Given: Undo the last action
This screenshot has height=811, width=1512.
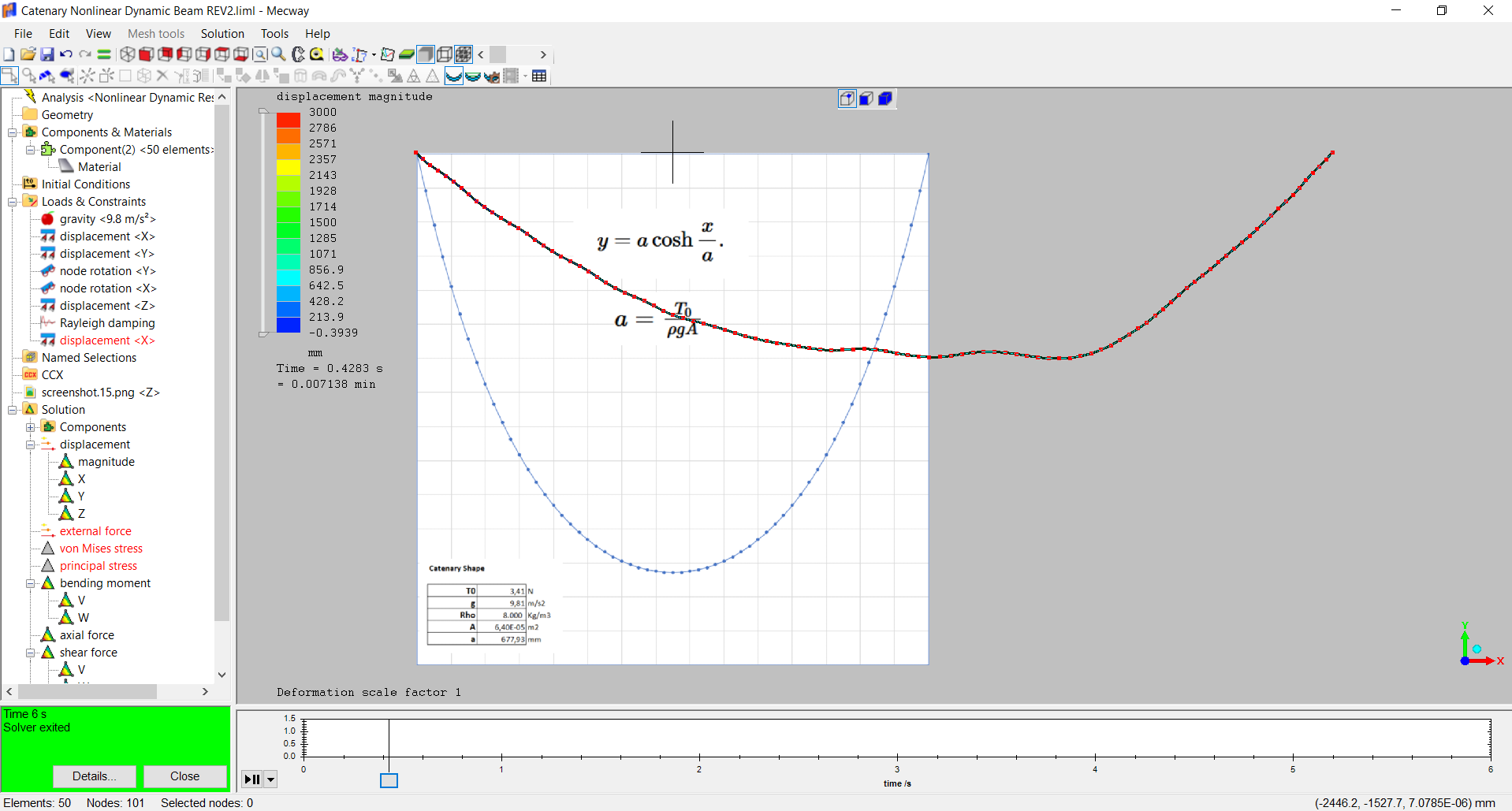Looking at the screenshot, I should [x=66, y=54].
